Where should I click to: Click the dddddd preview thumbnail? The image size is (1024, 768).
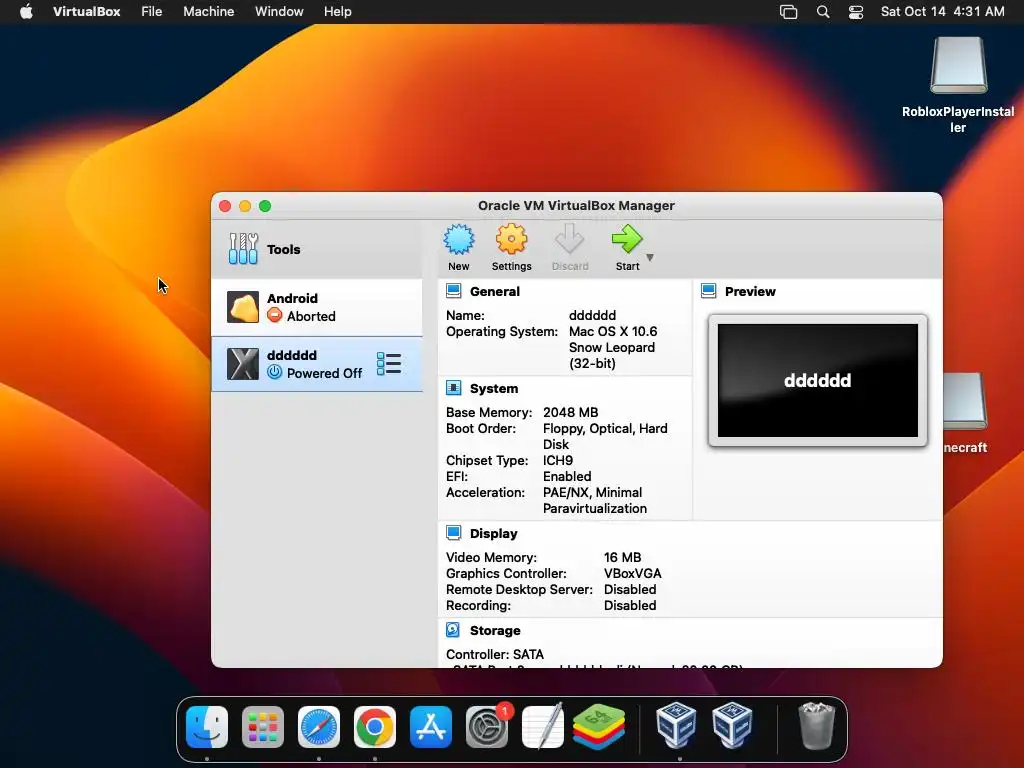(818, 381)
